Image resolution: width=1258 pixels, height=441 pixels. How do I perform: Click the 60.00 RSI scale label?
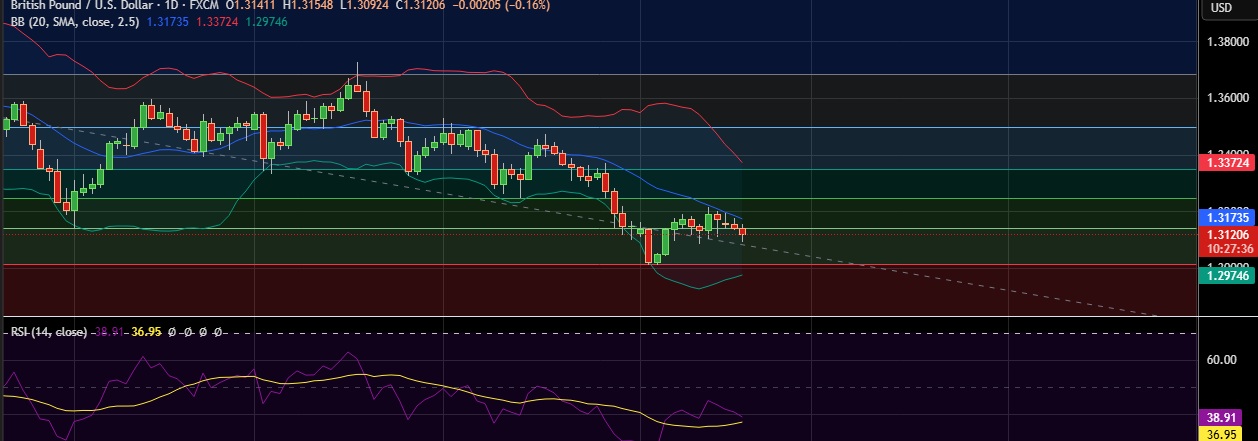tap(1224, 359)
